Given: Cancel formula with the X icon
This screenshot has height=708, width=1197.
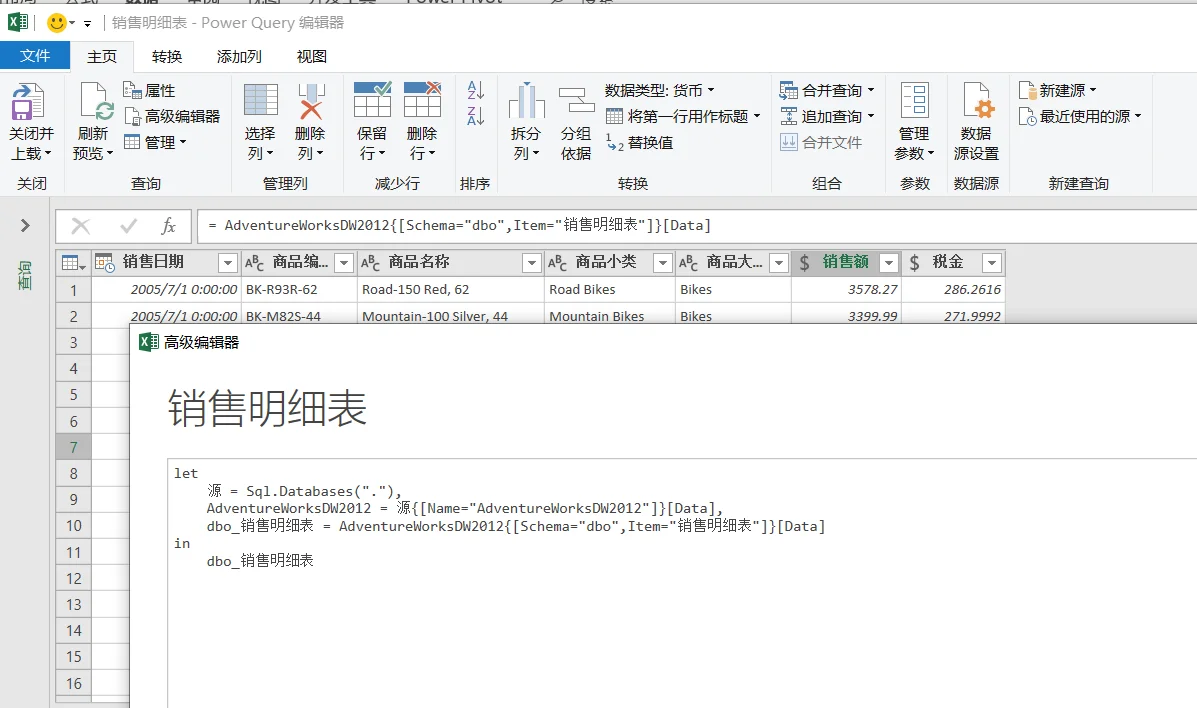Looking at the screenshot, I should click(x=81, y=225).
